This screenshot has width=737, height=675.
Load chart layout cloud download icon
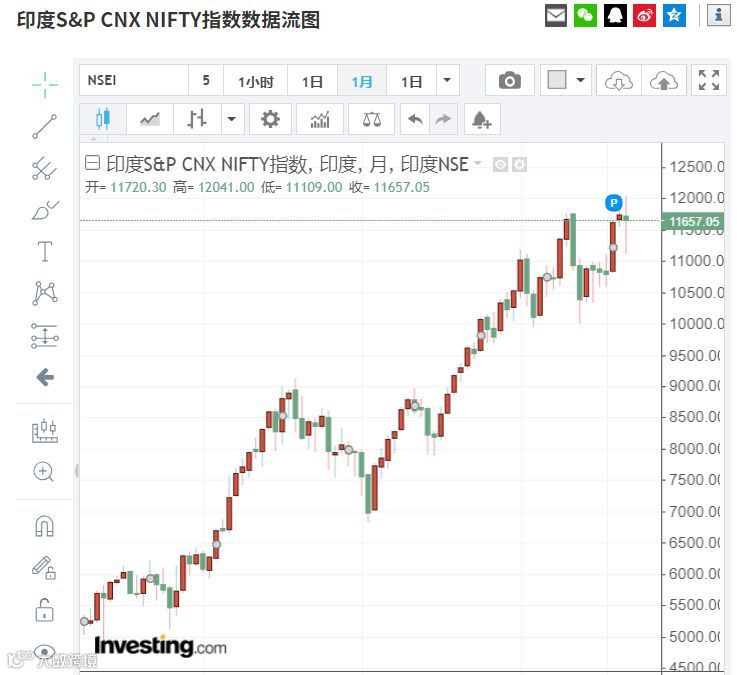coord(619,80)
